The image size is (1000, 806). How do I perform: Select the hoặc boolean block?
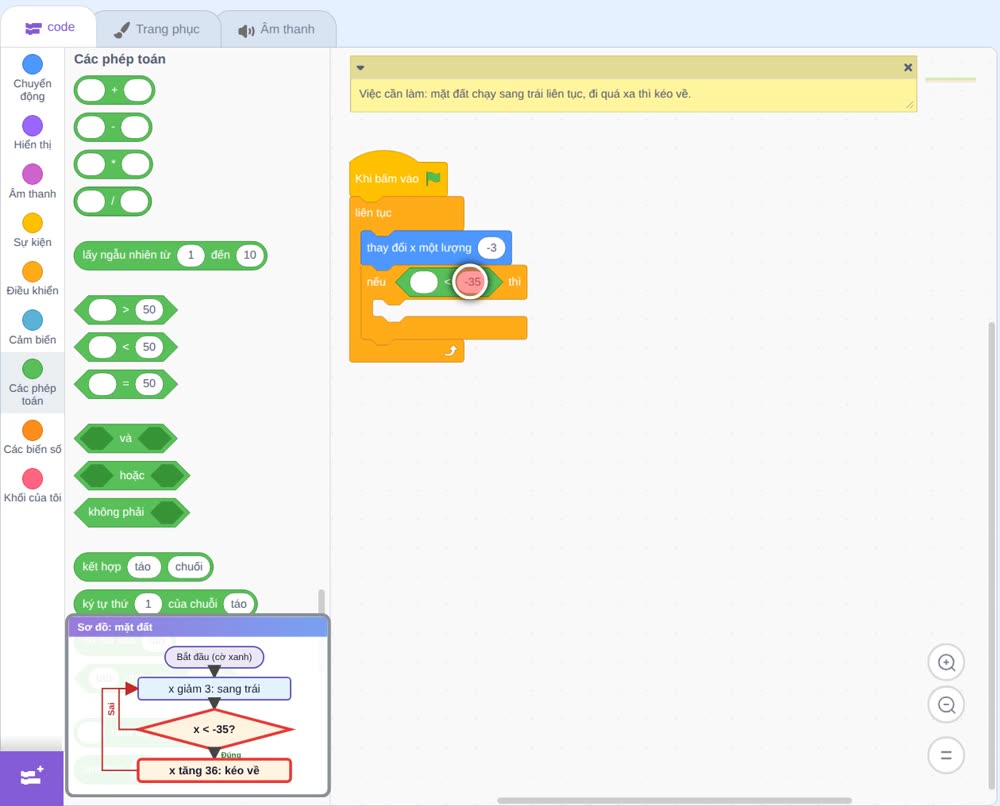[132, 476]
